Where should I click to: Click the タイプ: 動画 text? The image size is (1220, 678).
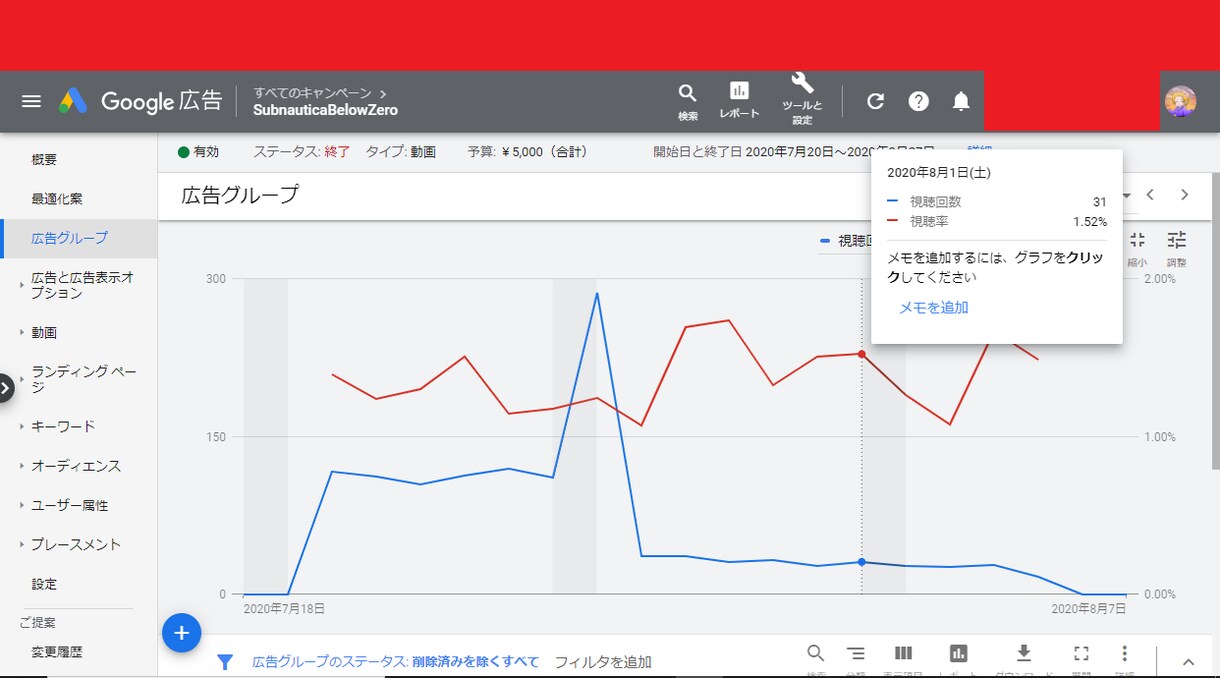coord(401,152)
